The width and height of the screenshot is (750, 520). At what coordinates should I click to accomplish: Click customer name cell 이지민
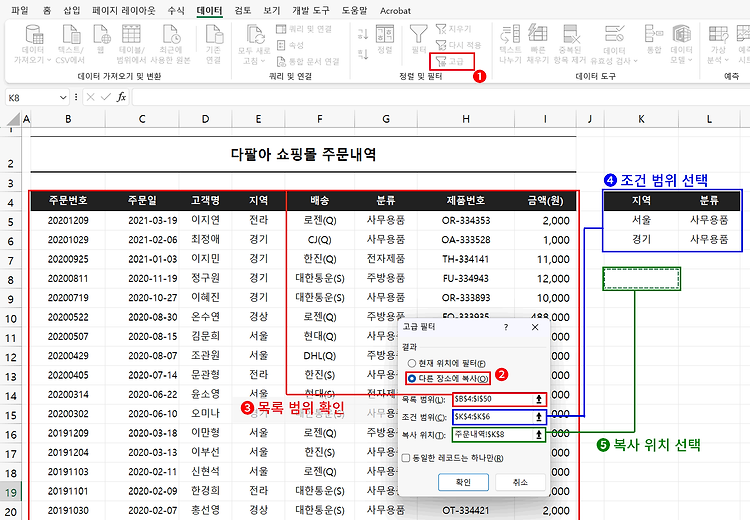pyautogui.click(x=205, y=259)
